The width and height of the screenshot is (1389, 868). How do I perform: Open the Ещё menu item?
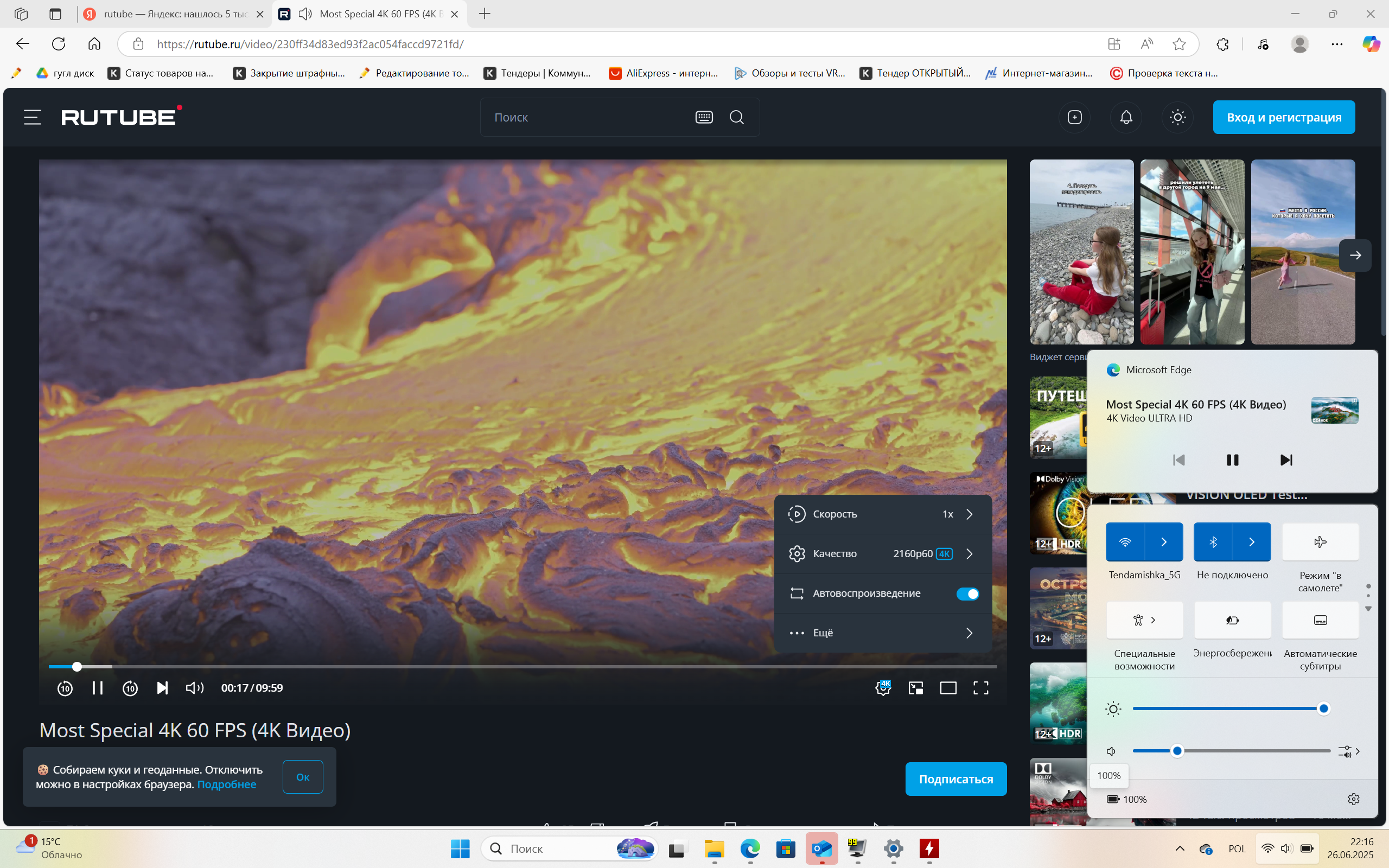883,633
